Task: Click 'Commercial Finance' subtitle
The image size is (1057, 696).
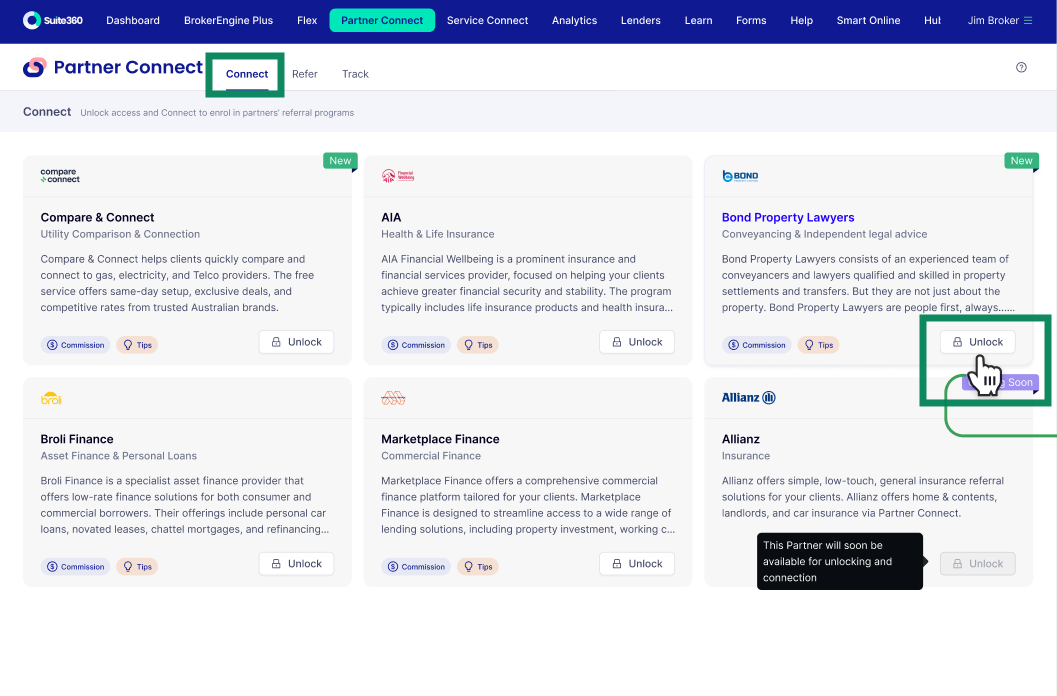Action: coord(431,456)
